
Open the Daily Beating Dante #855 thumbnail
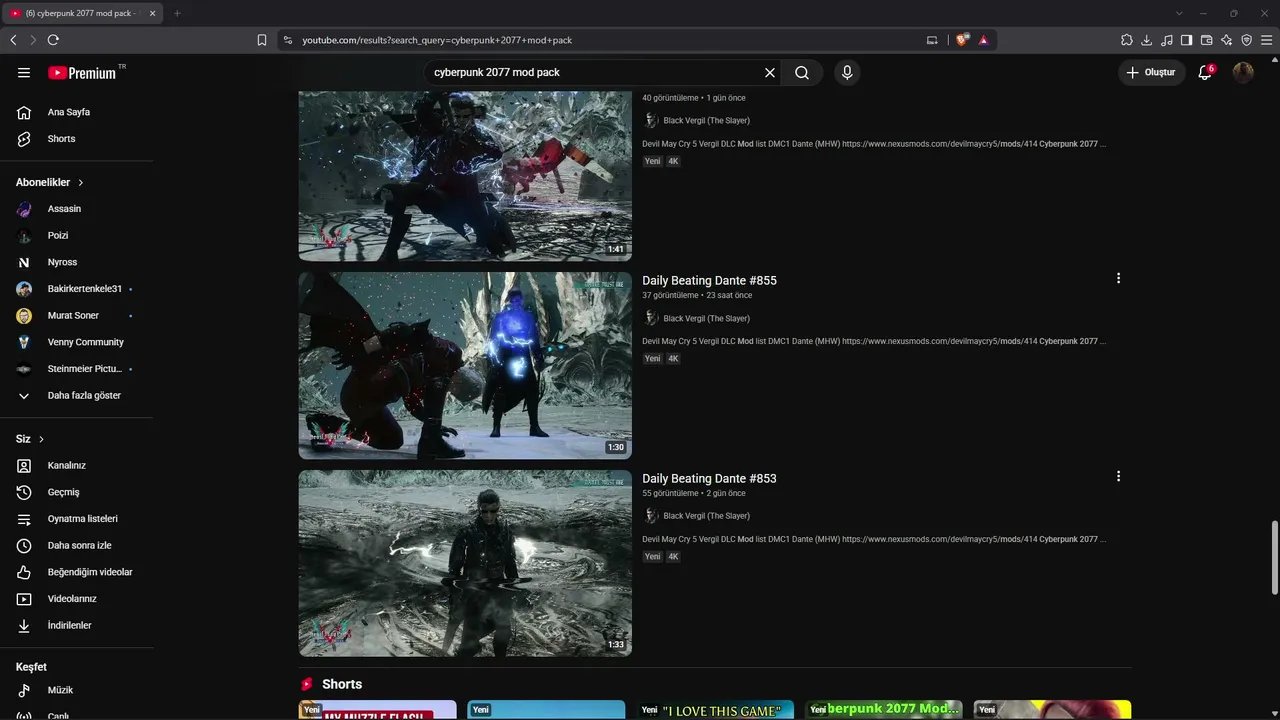[x=465, y=365]
